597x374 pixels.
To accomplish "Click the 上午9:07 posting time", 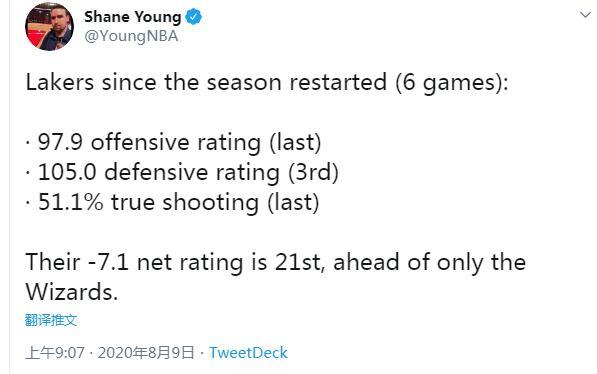I will coord(55,353).
